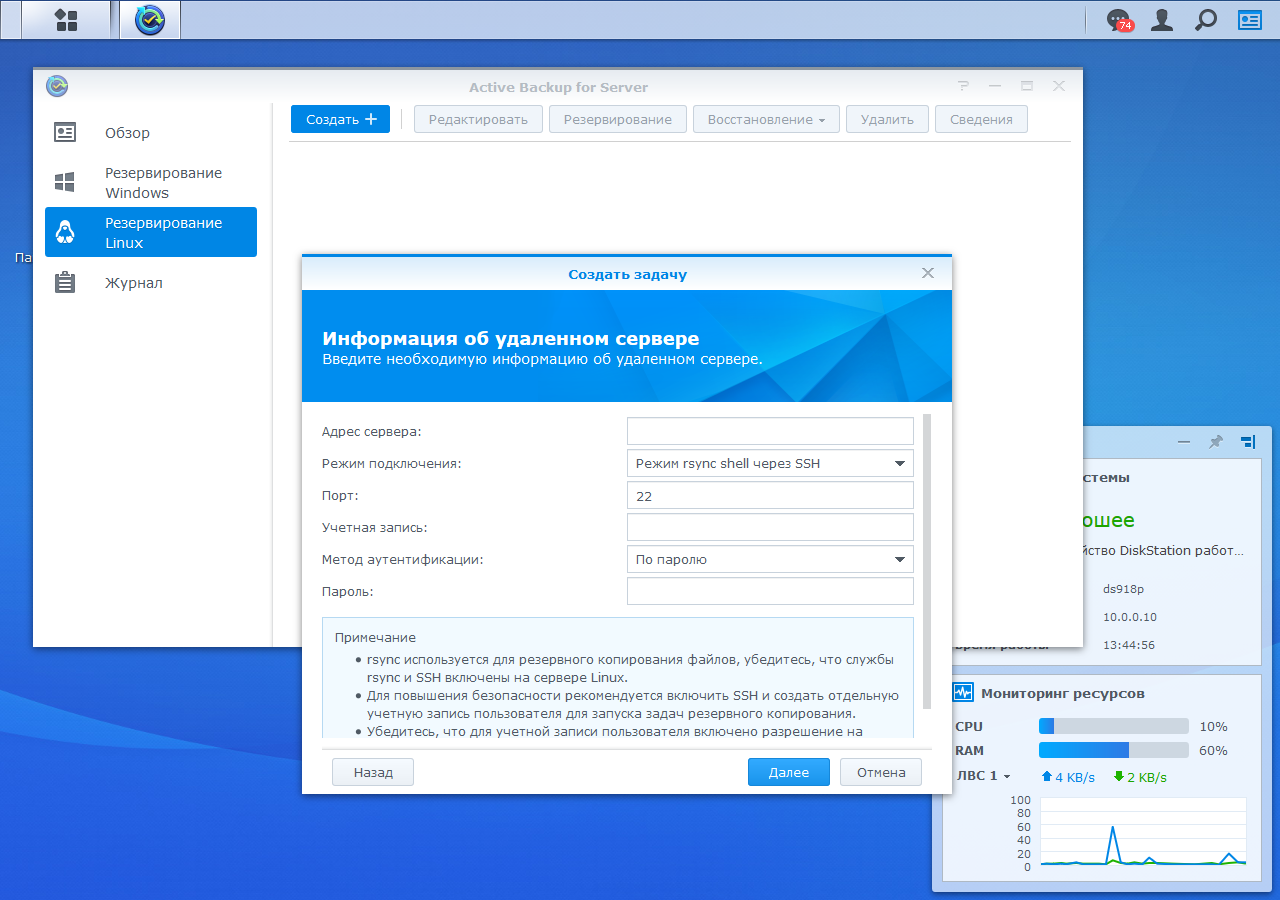Click the Учетная запись: label
1280x900 pixels.
[x=375, y=528]
